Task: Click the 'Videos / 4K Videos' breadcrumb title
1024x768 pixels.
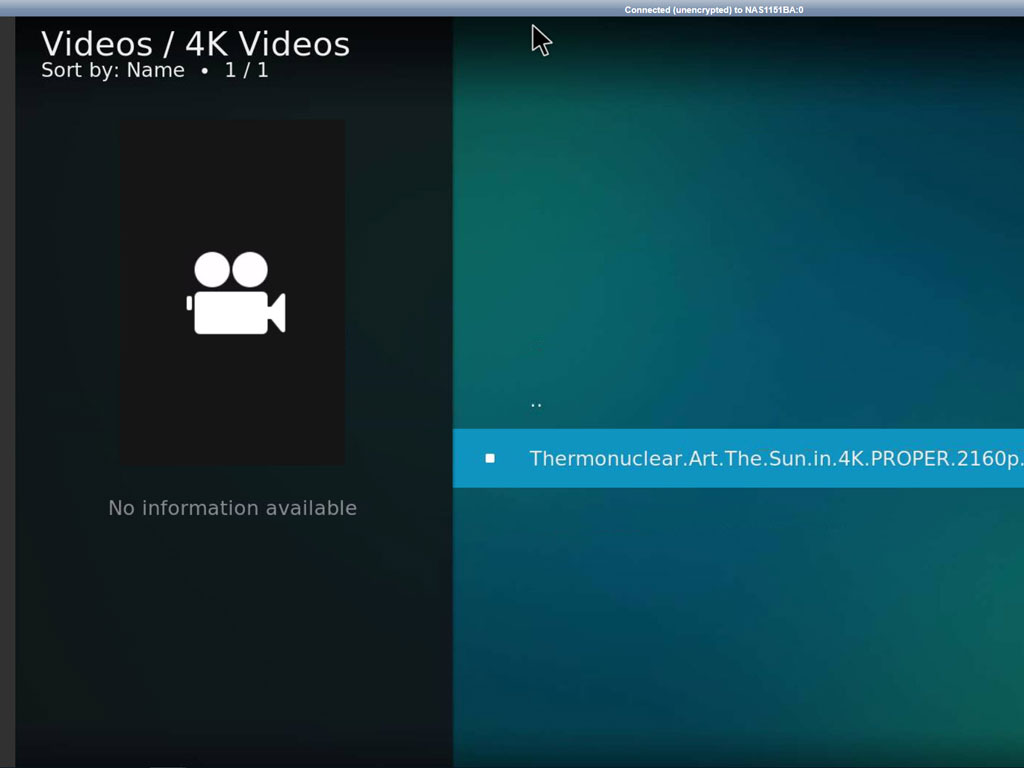Action: pyautogui.click(x=195, y=44)
